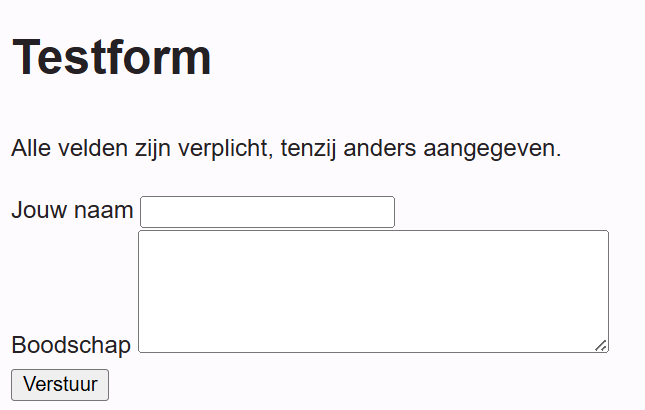Click the "Alle velden zijn verplicht" notice

[286, 150]
